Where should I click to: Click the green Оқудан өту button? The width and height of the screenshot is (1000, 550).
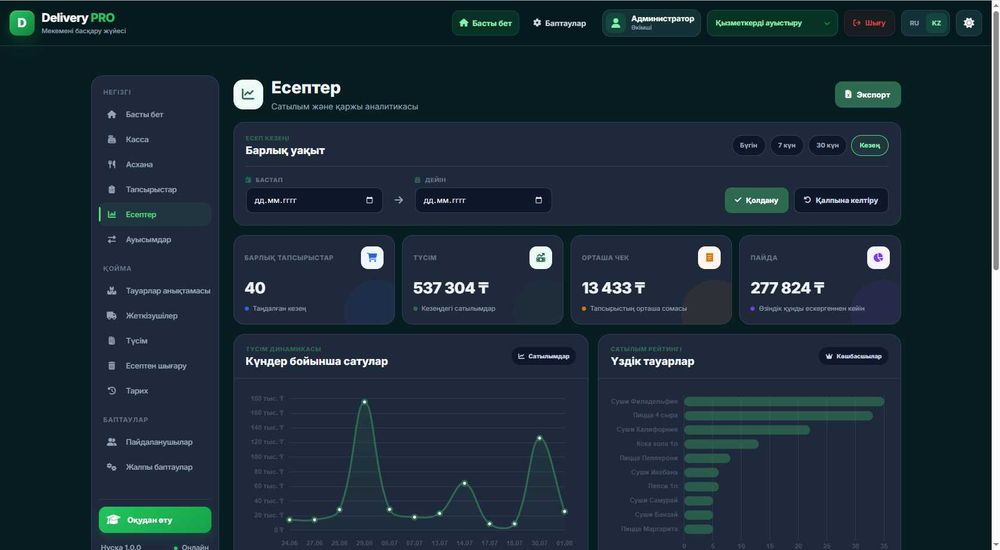pyautogui.click(x=155, y=519)
